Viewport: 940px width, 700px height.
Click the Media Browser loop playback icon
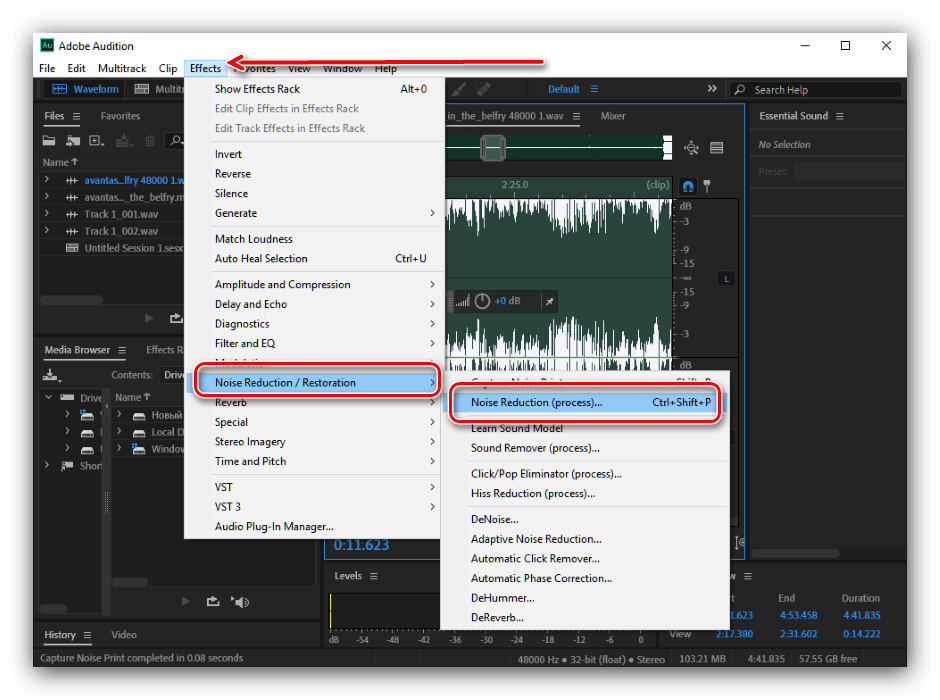tap(213, 601)
